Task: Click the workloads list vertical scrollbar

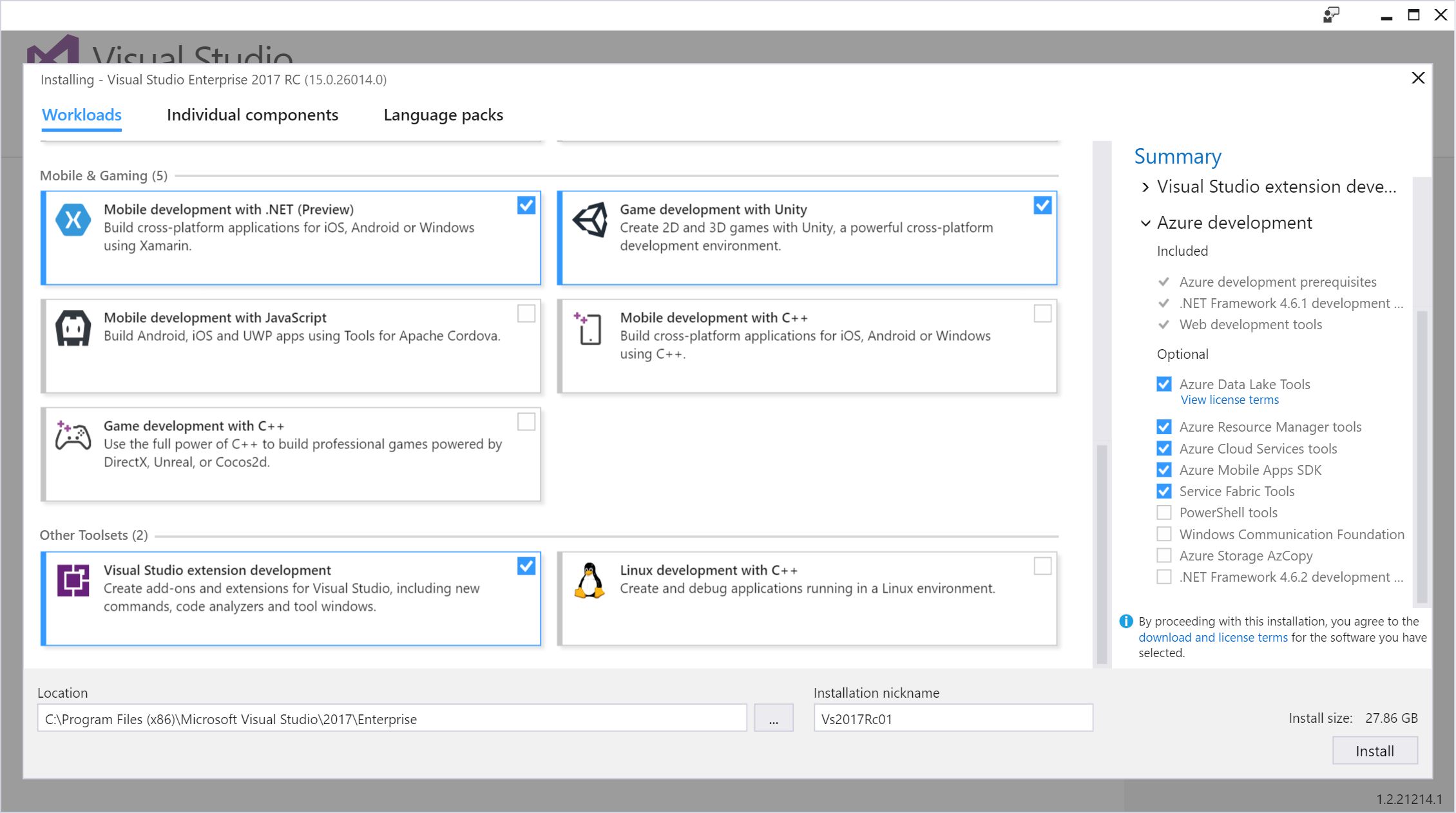Action: tap(1102, 554)
